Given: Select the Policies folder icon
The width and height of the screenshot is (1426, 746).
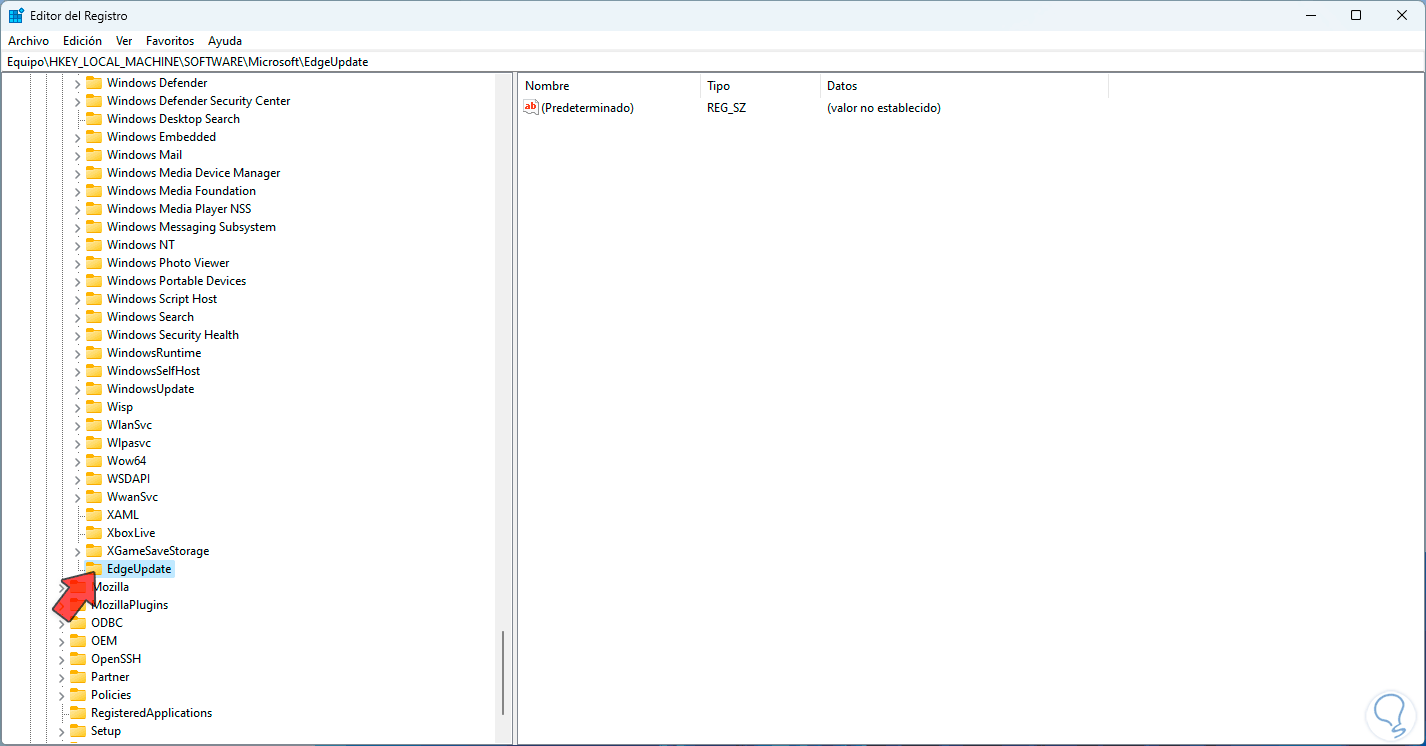Looking at the screenshot, I should [x=78, y=695].
